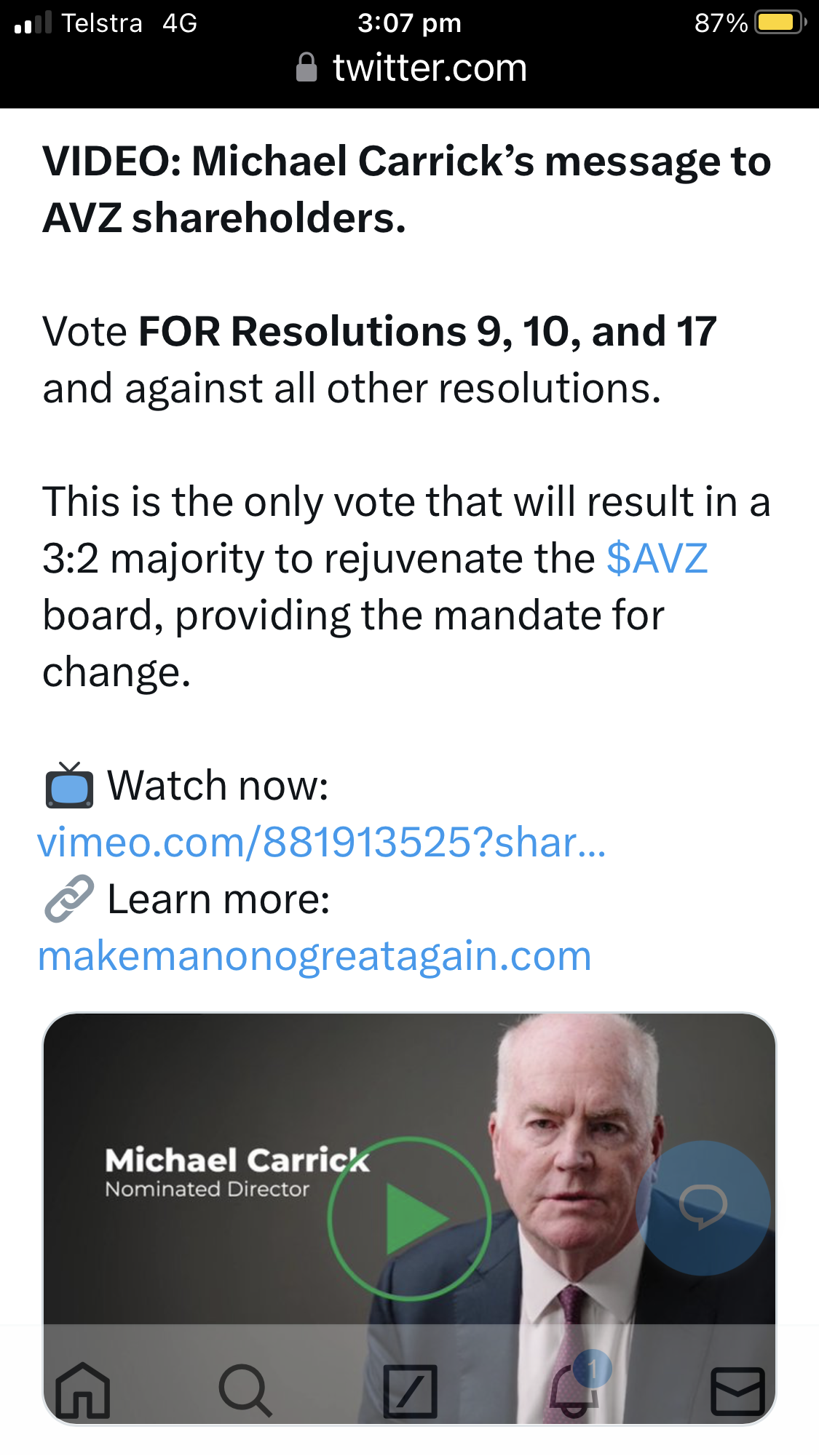Tap the twitter.com address bar
Screen dimensions: 819x1456
pos(411,68)
